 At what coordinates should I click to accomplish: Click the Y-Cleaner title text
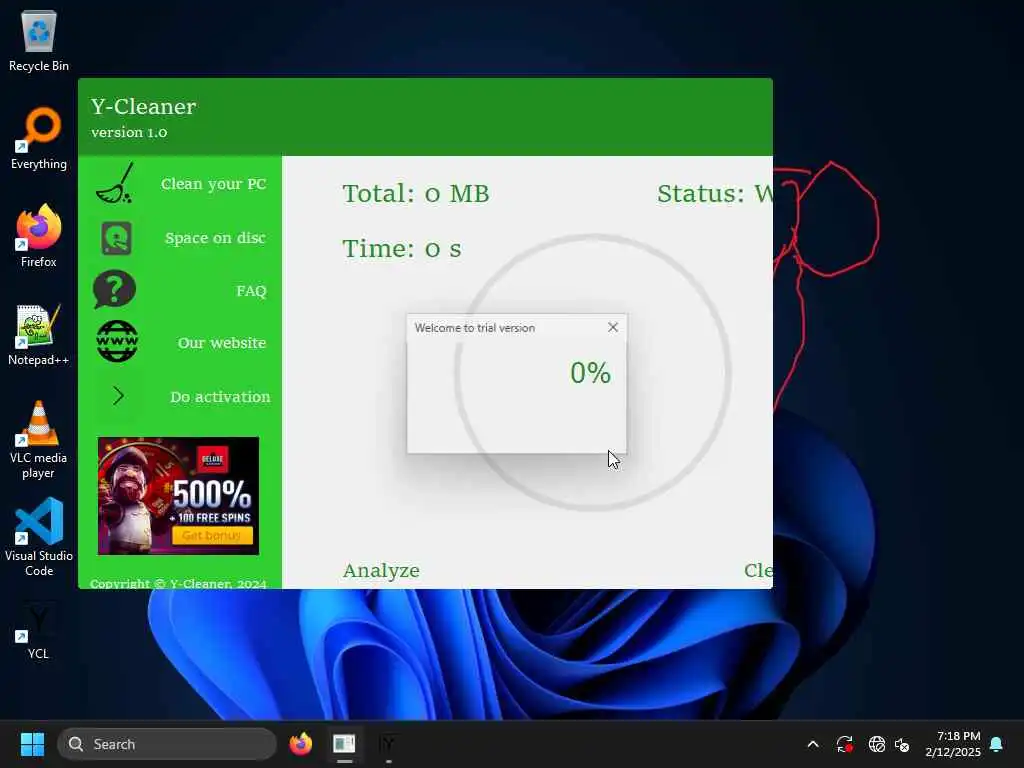point(144,106)
